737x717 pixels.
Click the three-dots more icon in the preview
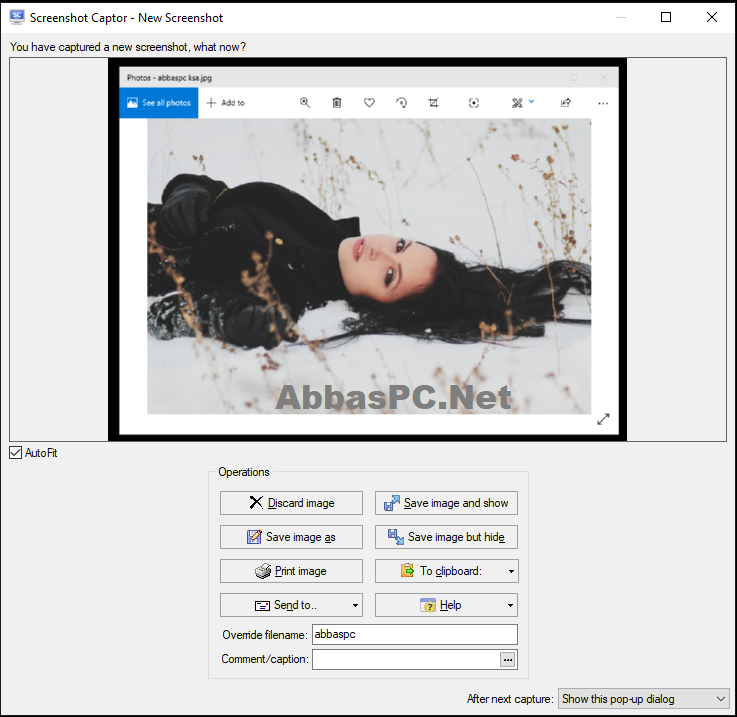pos(603,103)
